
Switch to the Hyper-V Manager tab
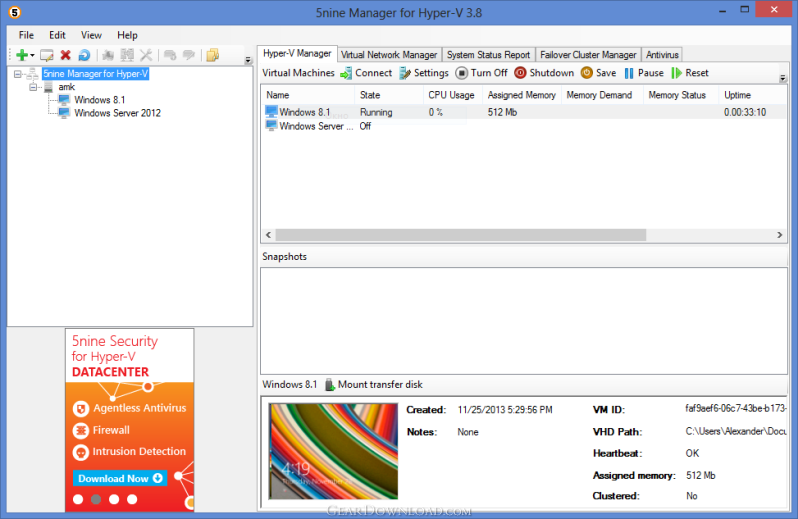tap(297, 53)
